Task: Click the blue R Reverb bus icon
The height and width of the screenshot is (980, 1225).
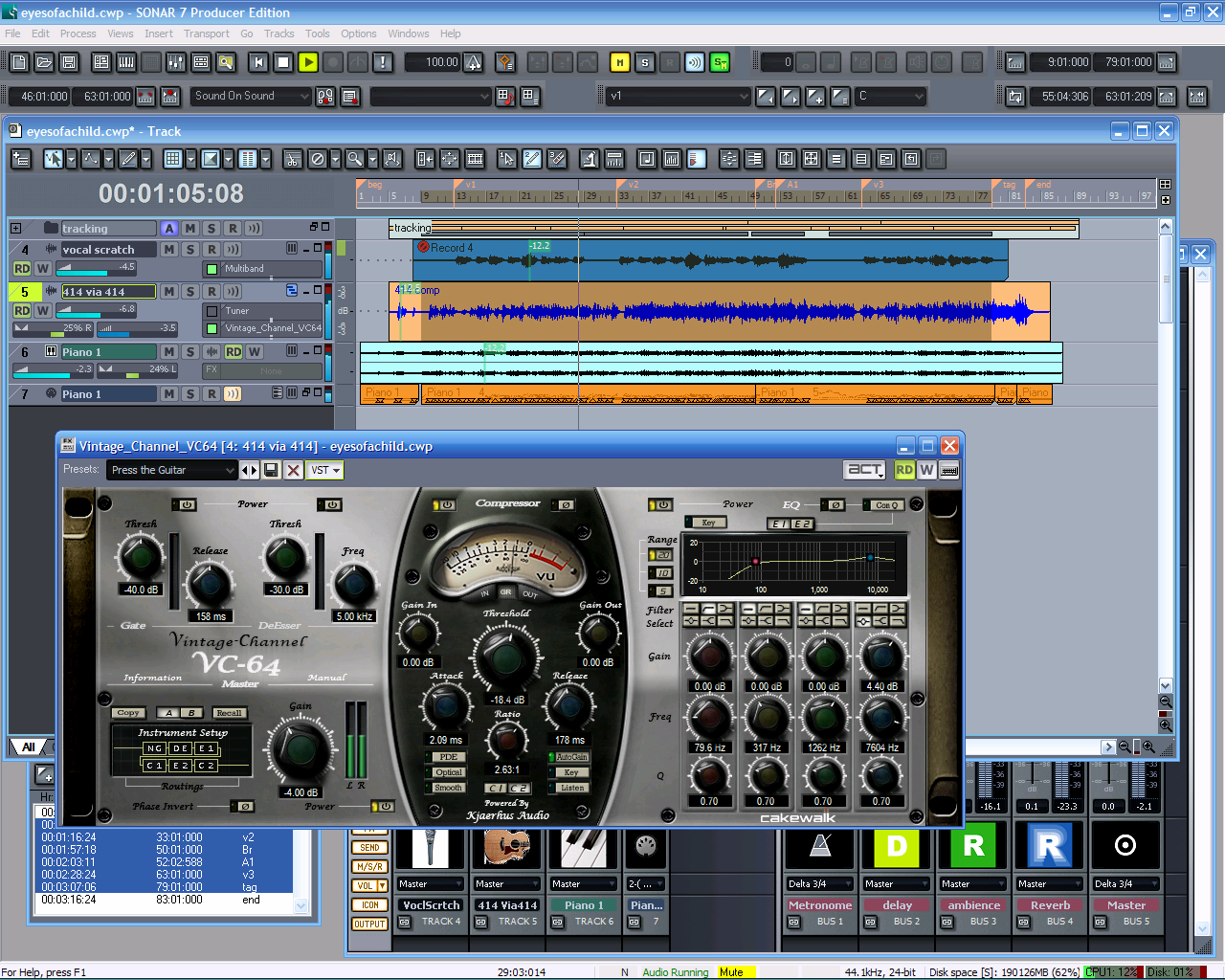Action: click(1050, 848)
